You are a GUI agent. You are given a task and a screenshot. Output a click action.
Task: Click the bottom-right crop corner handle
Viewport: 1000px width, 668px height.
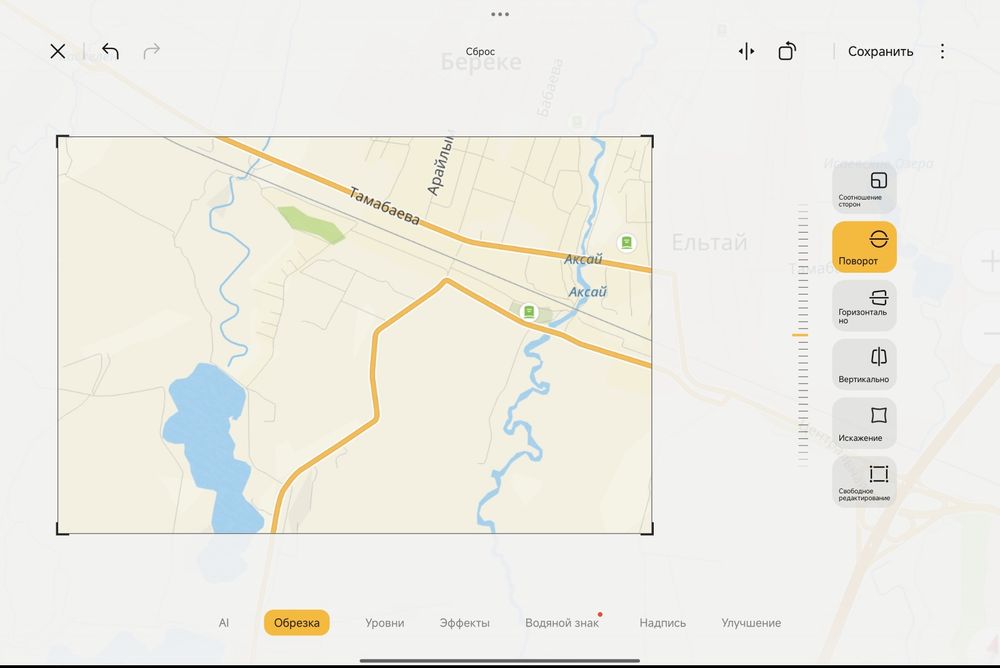[x=648, y=530]
